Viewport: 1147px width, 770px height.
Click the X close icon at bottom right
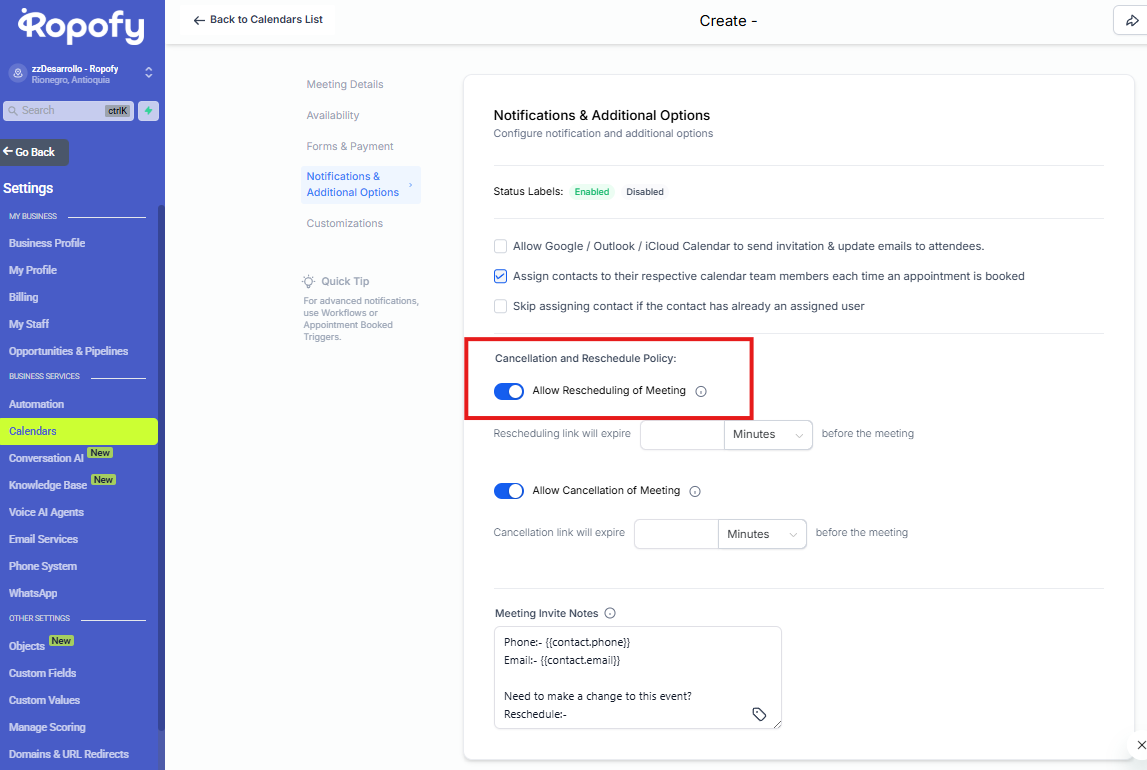(x=1141, y=745)
